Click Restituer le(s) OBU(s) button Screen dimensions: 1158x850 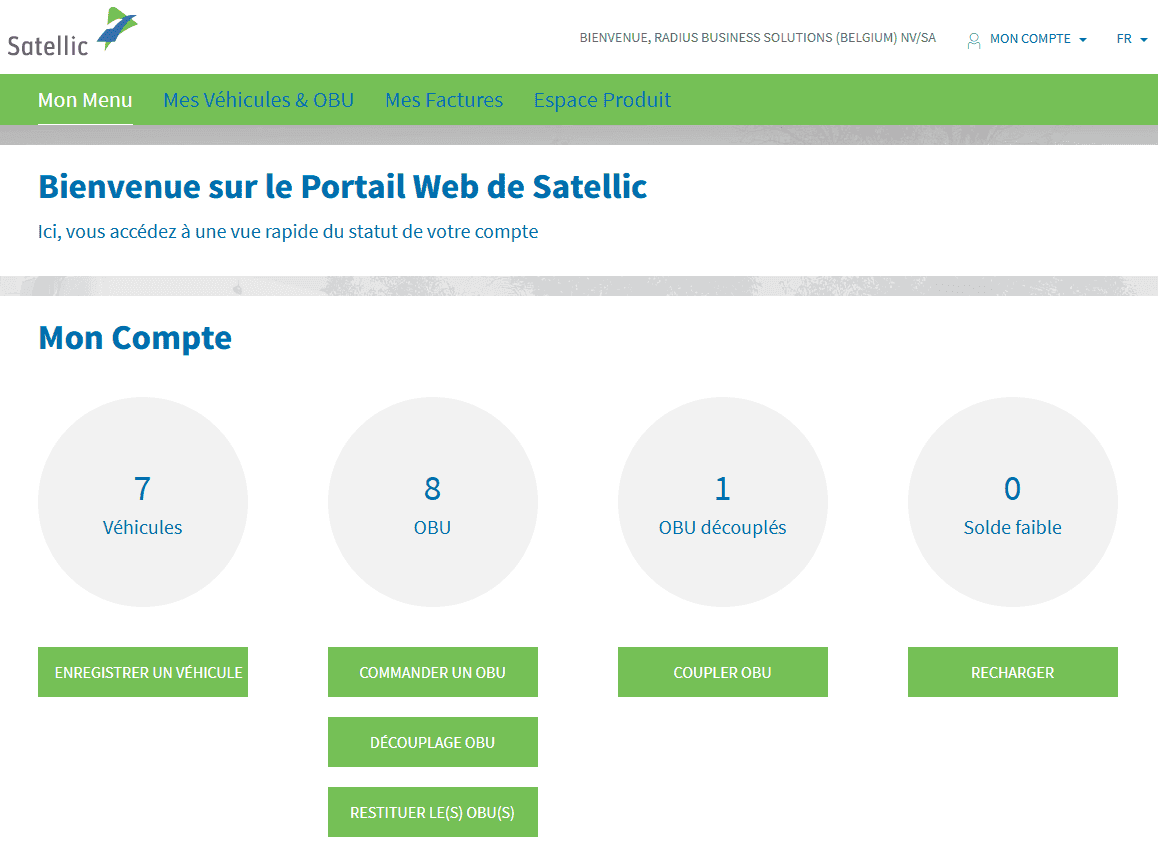(432, 812)
